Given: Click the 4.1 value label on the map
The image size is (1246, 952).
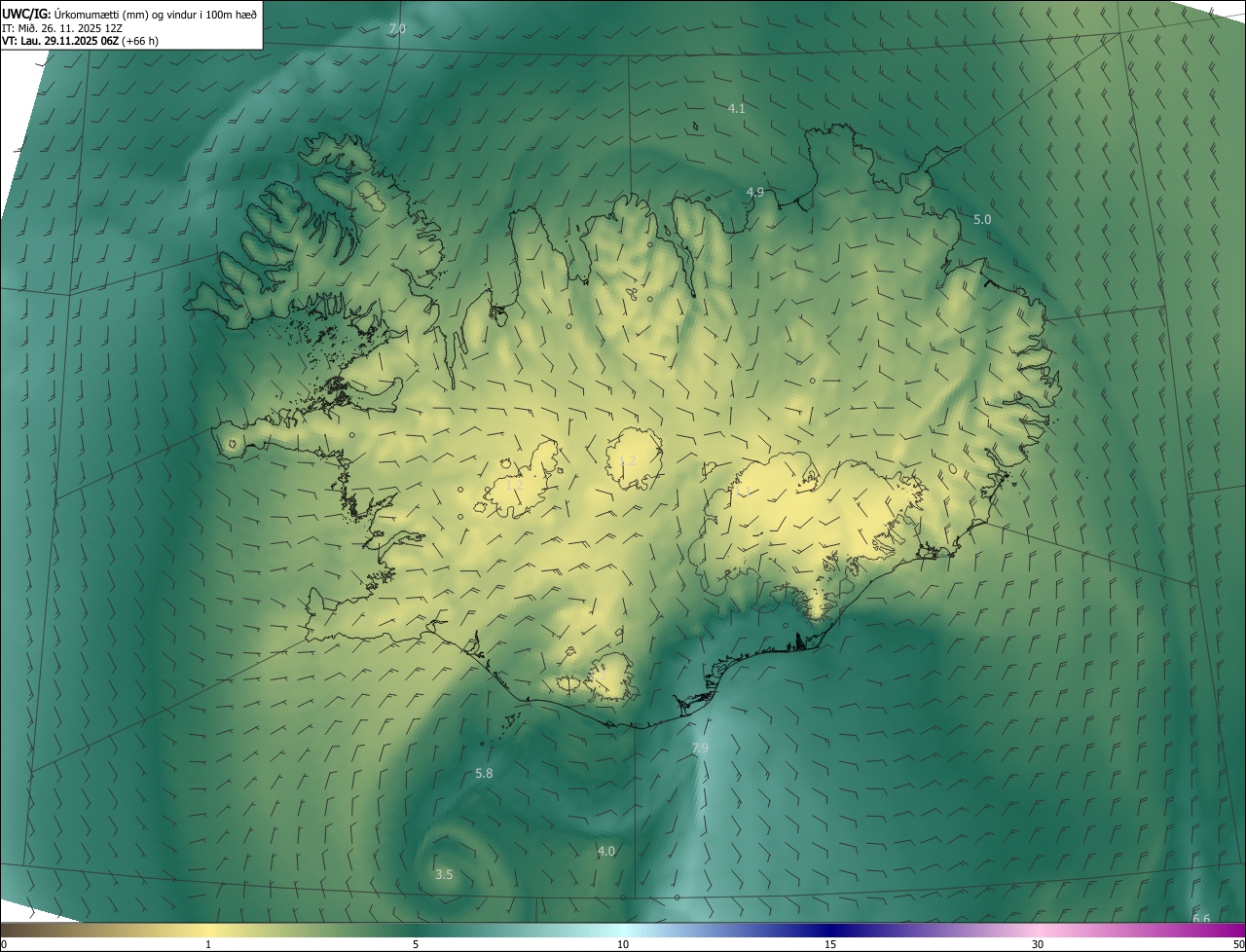Looking at the screenshot, I should (x=737, y=108).
